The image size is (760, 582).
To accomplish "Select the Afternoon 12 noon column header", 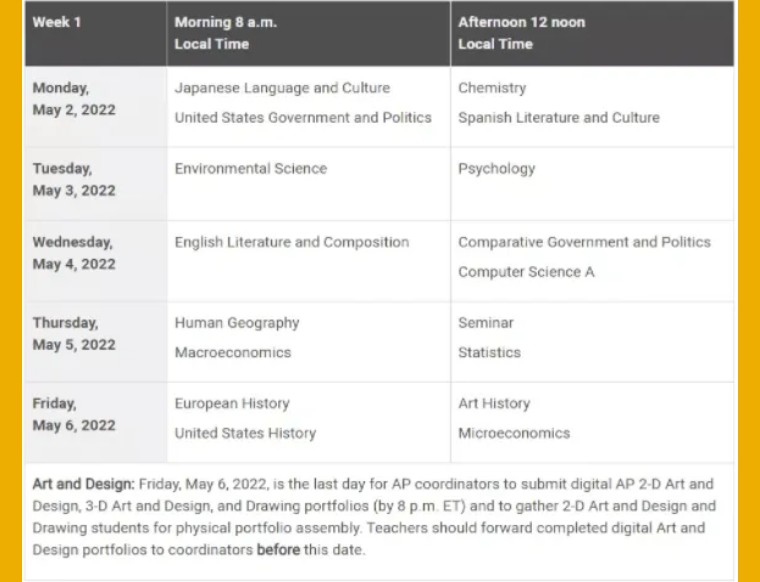I will click(592, 33).
